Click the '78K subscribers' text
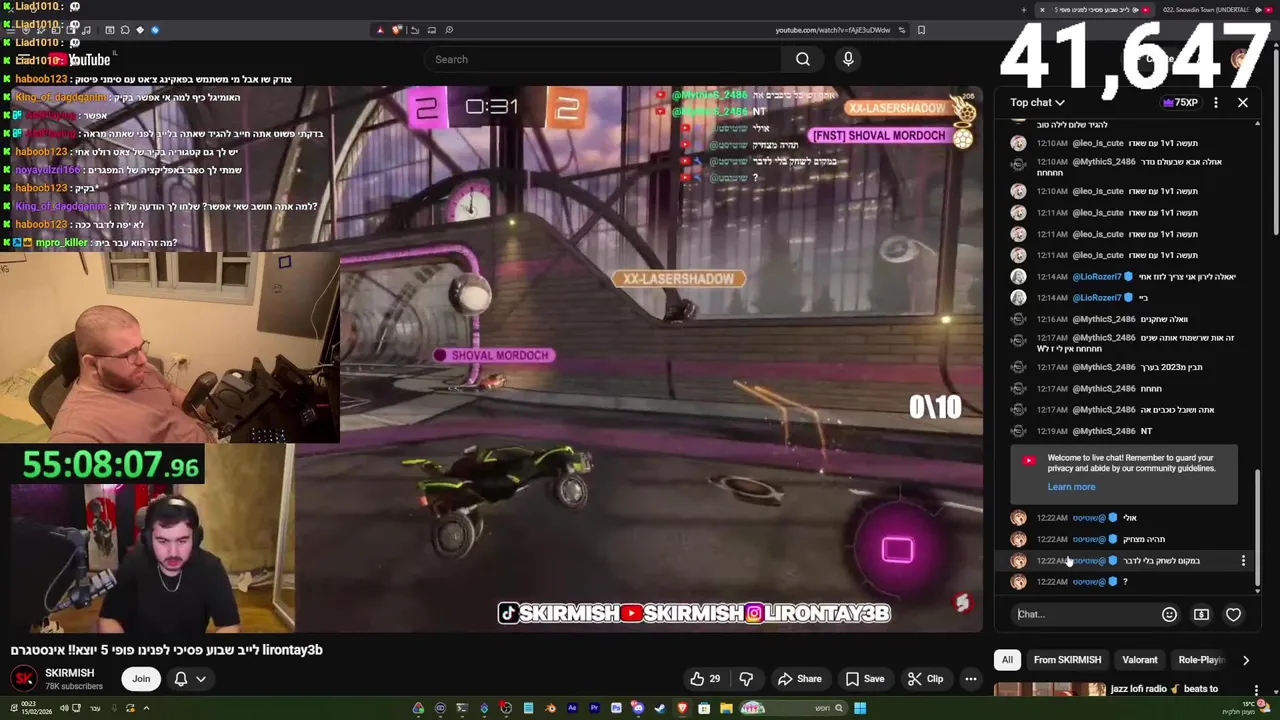This screenshot has width=1280, height=720. coord(74,687)
